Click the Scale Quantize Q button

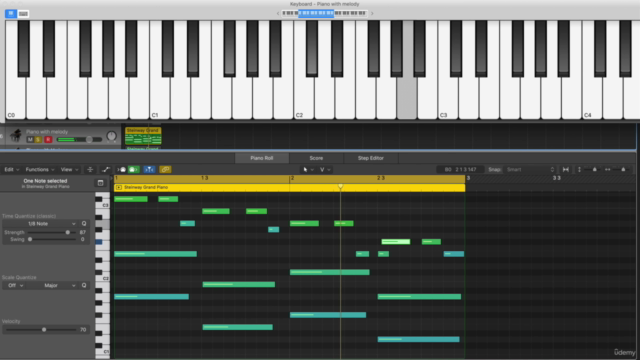84,285
